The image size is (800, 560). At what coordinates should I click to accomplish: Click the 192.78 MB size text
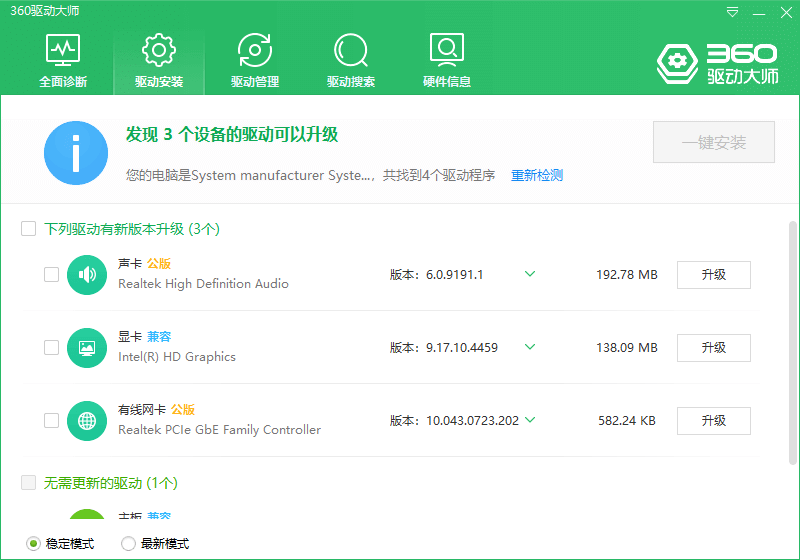click(x=627, y=275)
